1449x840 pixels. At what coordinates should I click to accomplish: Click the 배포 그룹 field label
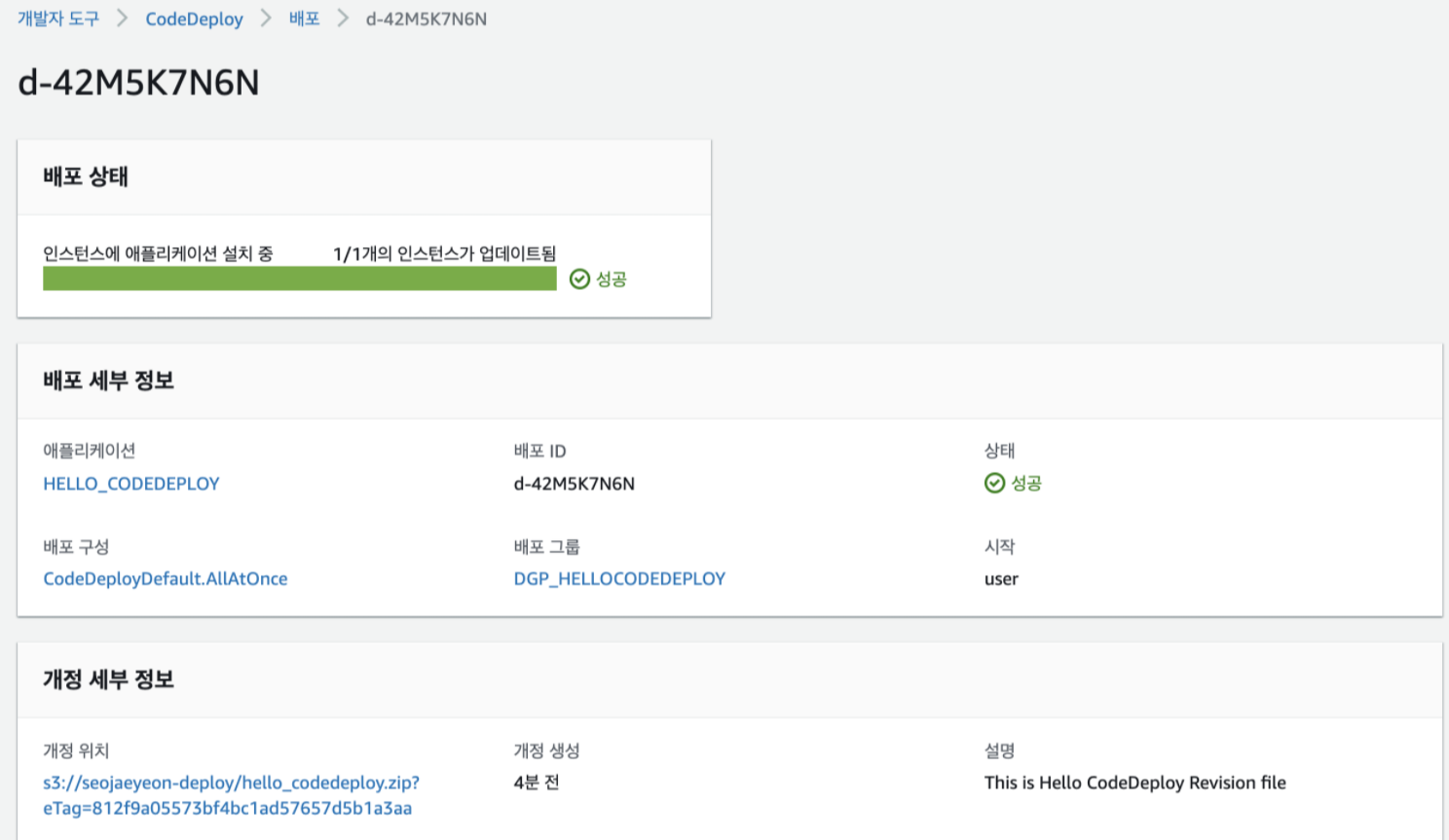547,546
